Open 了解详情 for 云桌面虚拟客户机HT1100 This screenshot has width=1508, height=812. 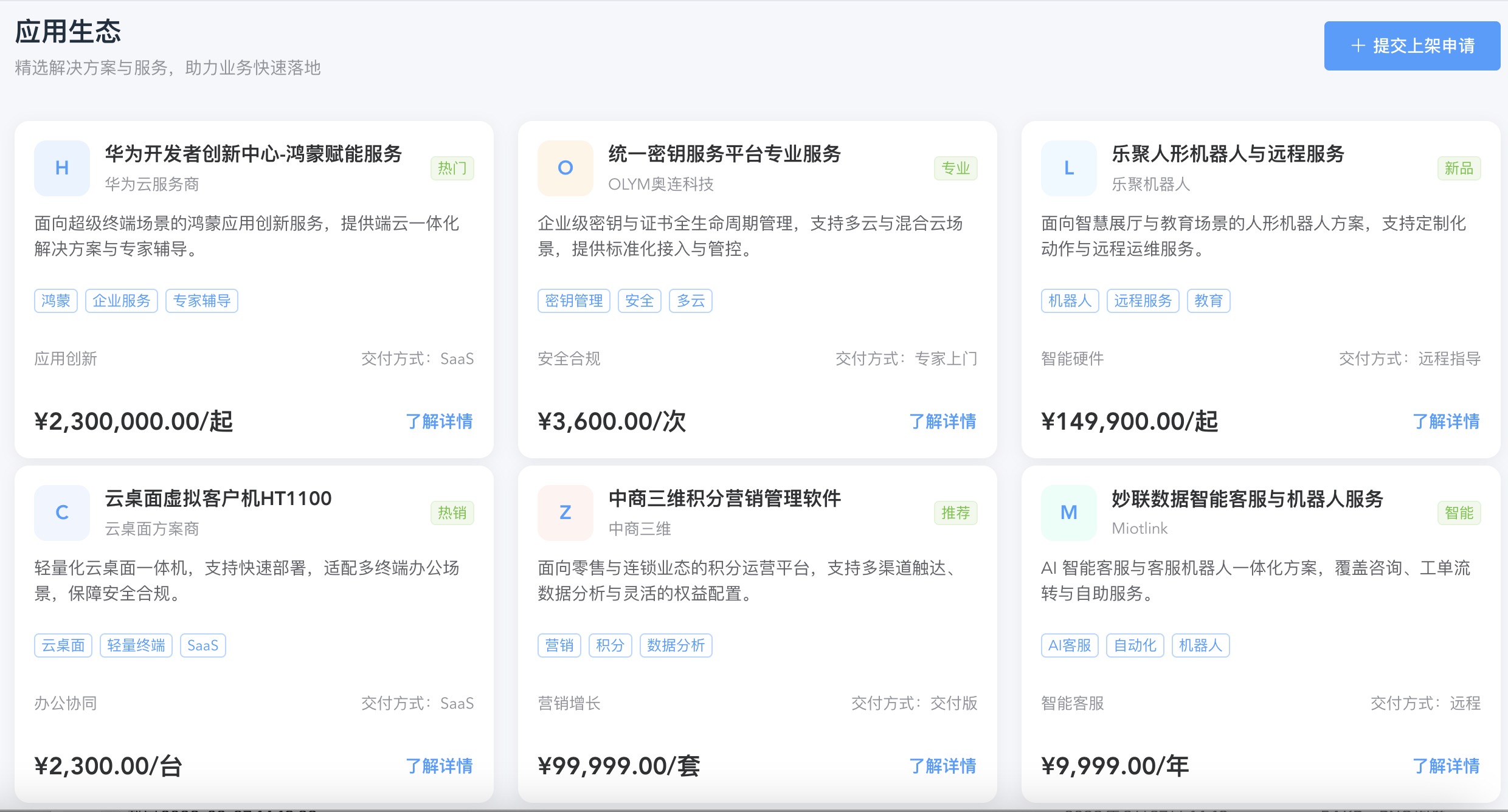(439, 766)
